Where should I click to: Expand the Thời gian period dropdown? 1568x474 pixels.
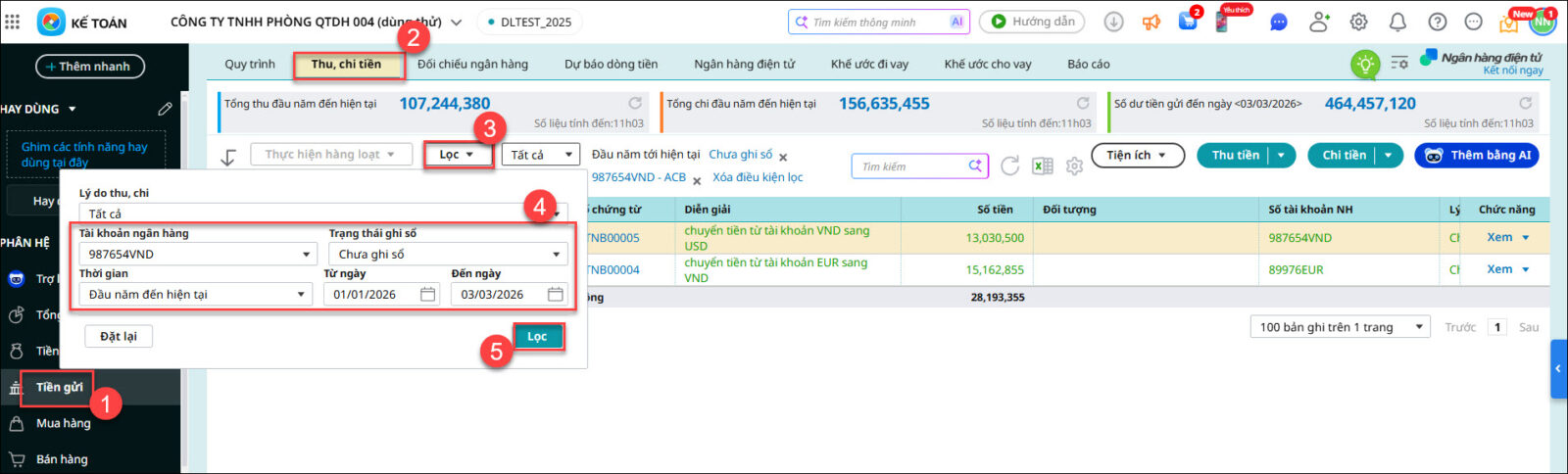point(301,295)
